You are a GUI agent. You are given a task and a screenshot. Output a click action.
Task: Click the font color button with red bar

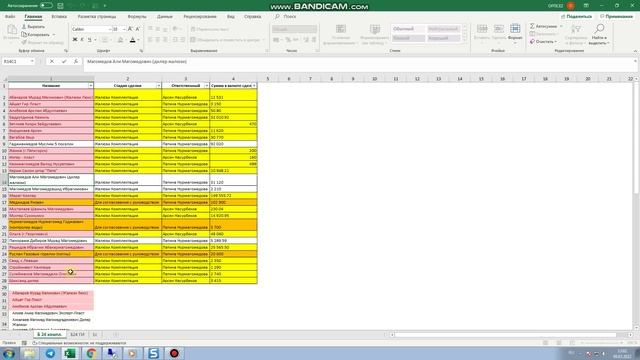click(133, 40)
